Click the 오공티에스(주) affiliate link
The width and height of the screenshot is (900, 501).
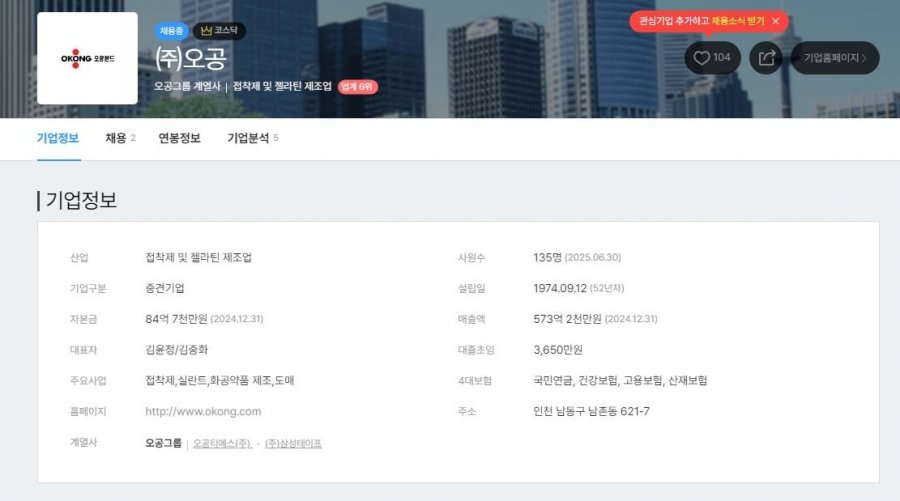tap(222, 443)
